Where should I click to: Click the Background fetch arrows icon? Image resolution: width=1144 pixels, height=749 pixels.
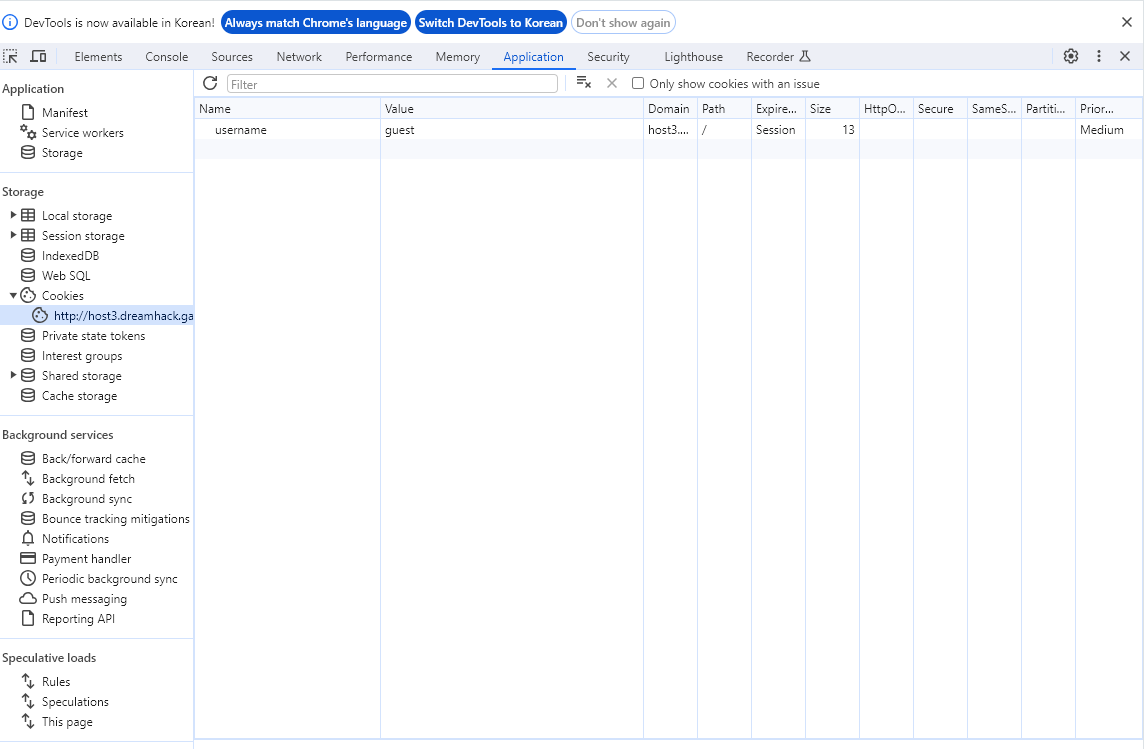[x=28, y=478]
